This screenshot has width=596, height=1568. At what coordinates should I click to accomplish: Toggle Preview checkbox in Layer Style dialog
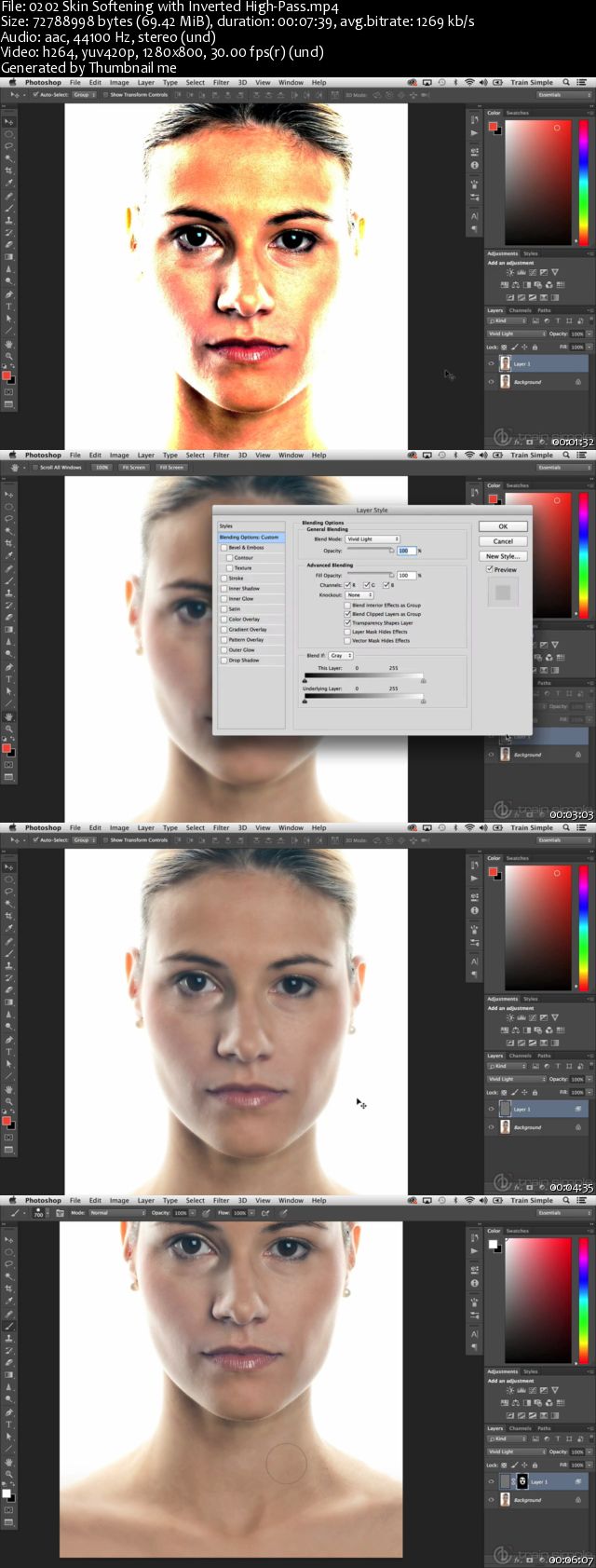491,569
